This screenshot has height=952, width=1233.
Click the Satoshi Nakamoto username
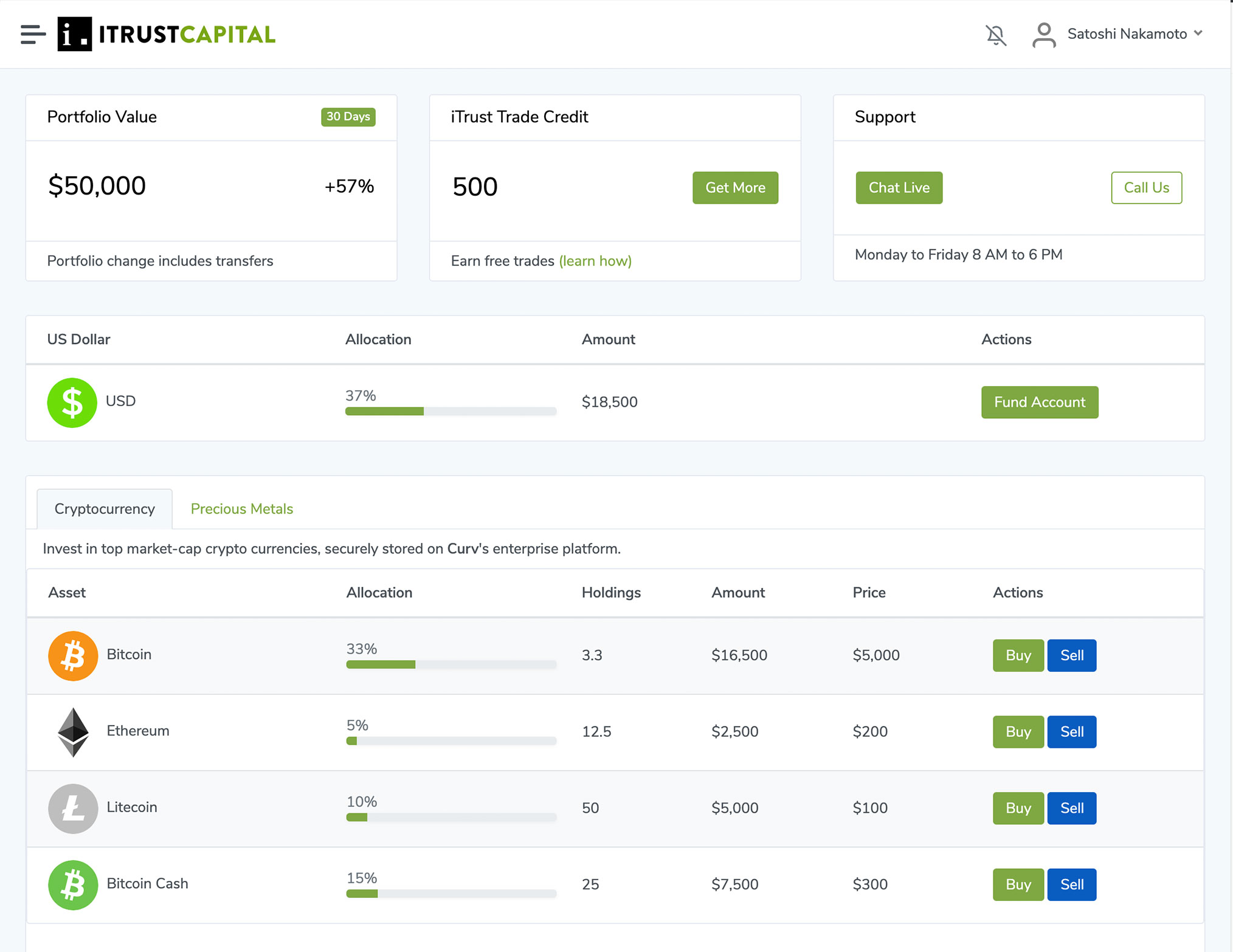[1127, 34]
